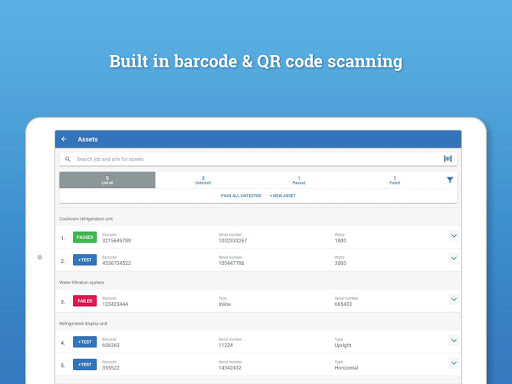This screenshot has width=512, height=384.
Task: Open the filter funnel icon
Action: click(450, 180)
